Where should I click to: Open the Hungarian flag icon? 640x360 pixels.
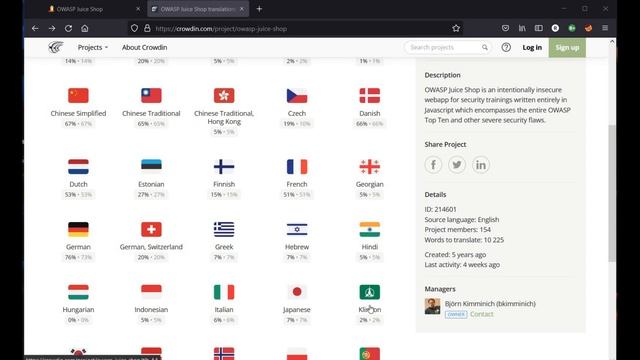(x=78, y=292)
